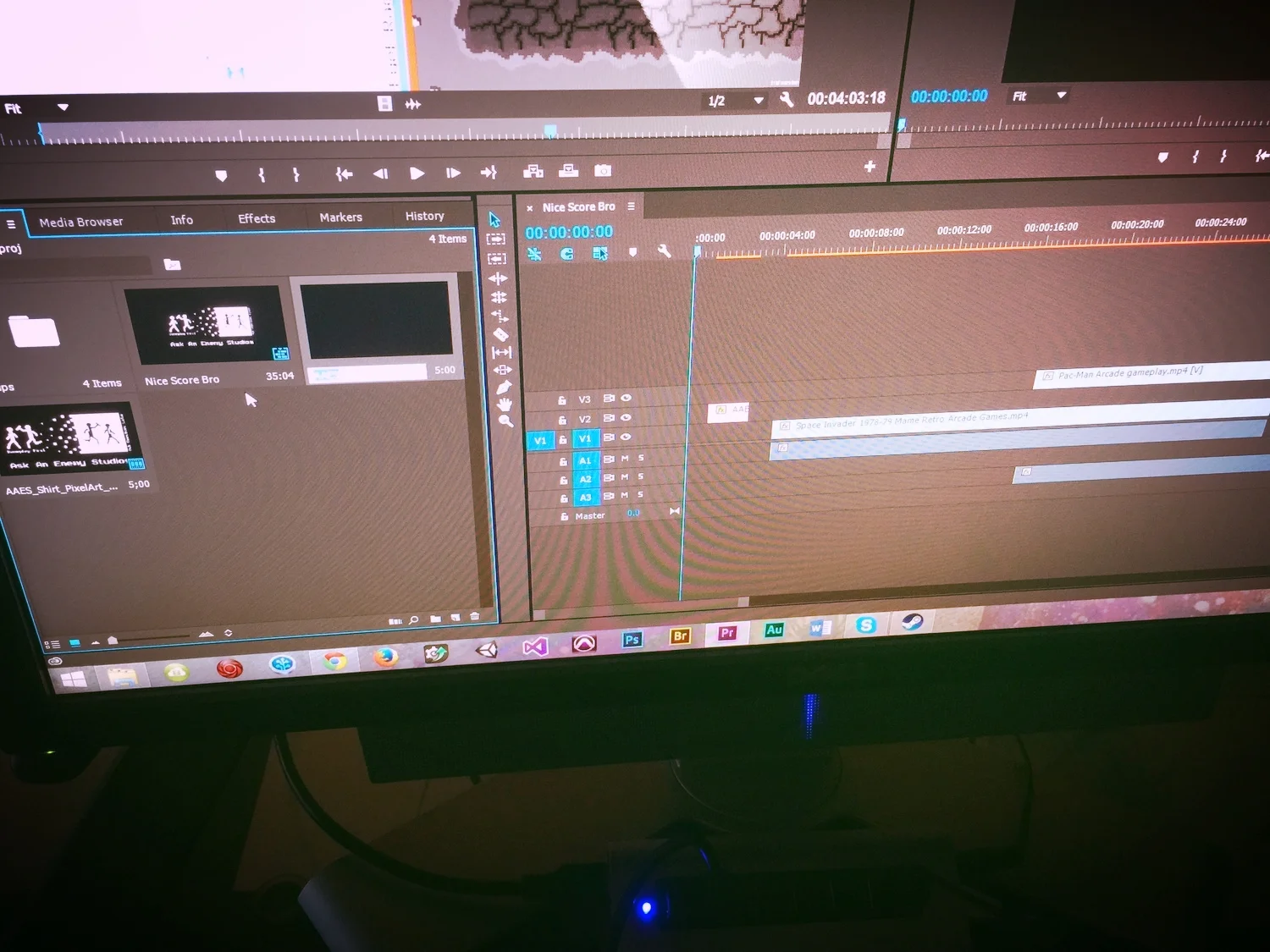Select the Zoom magnifier tool
The image size is (1270, 952).
tap(506, 421)
